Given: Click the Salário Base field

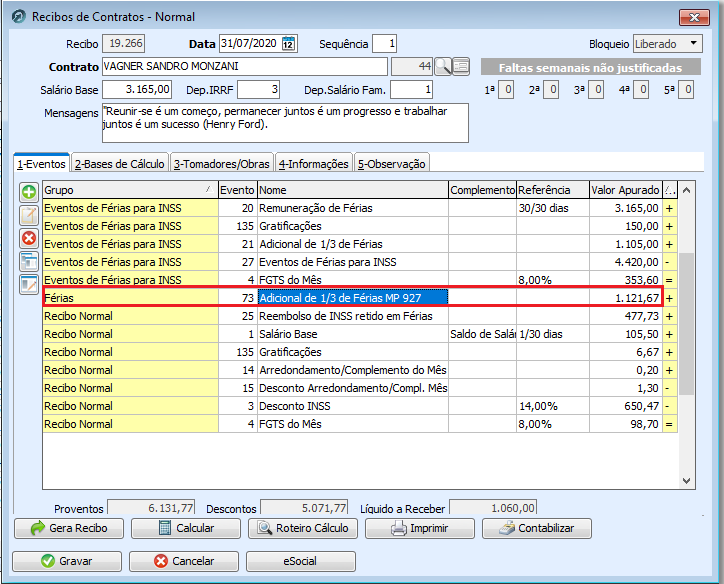Looking at the screenshot, I should point(137,90).
